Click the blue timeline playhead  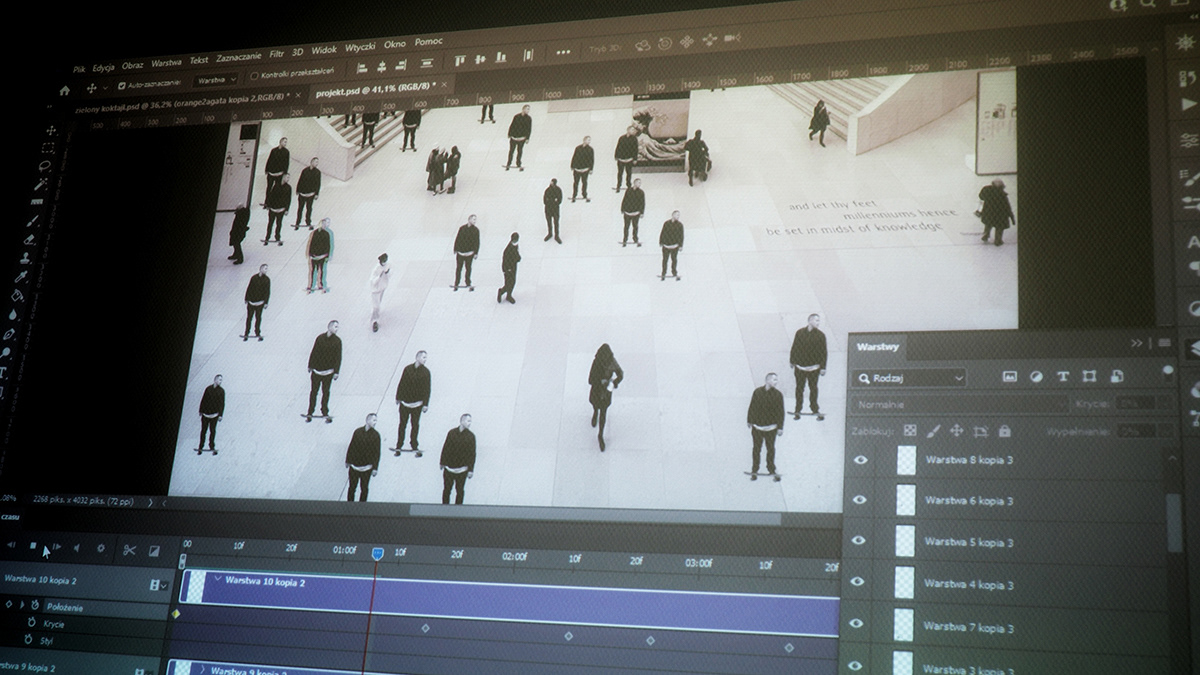pos(377,554)
